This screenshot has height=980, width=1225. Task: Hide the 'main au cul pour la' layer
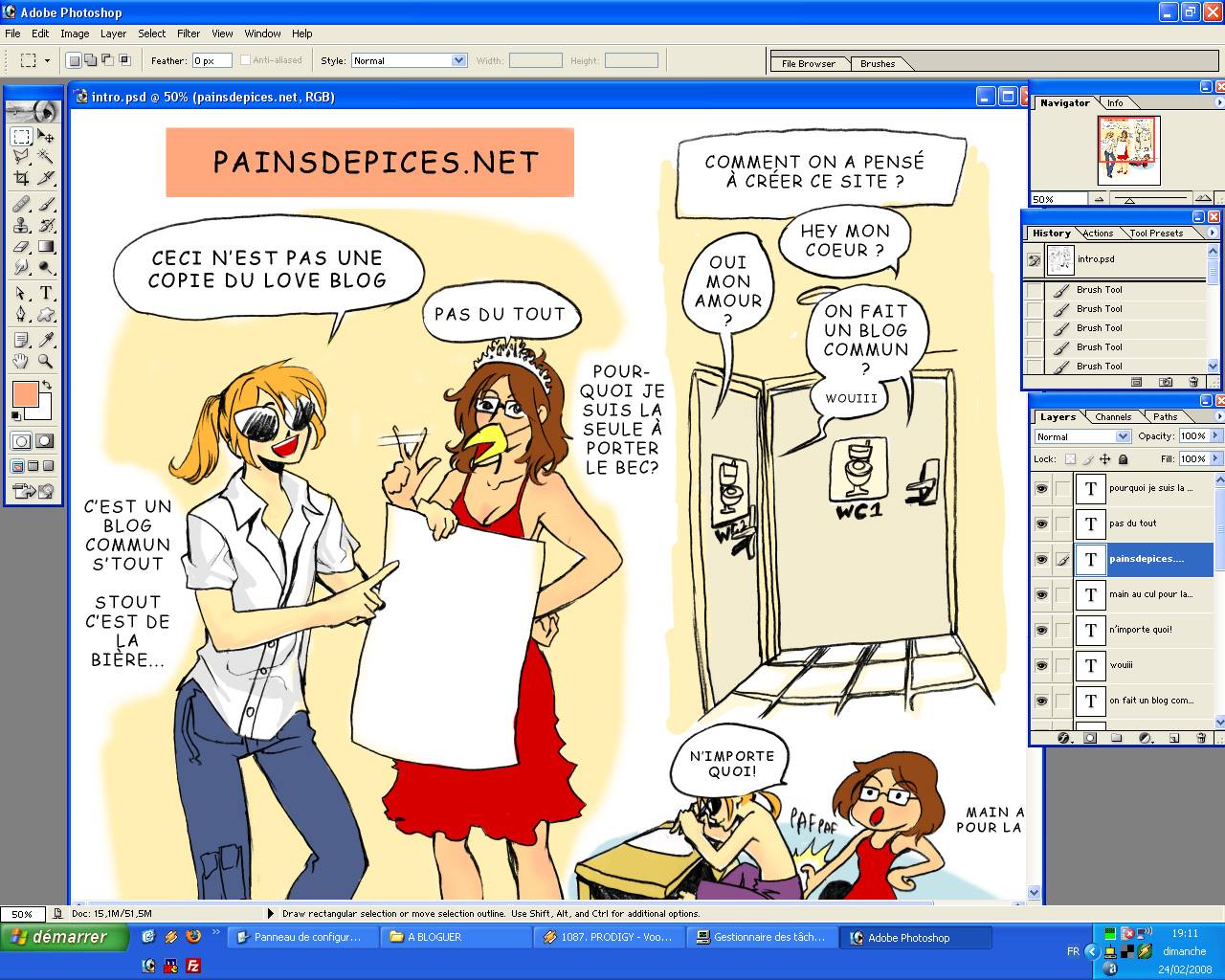coord(1041,594)
